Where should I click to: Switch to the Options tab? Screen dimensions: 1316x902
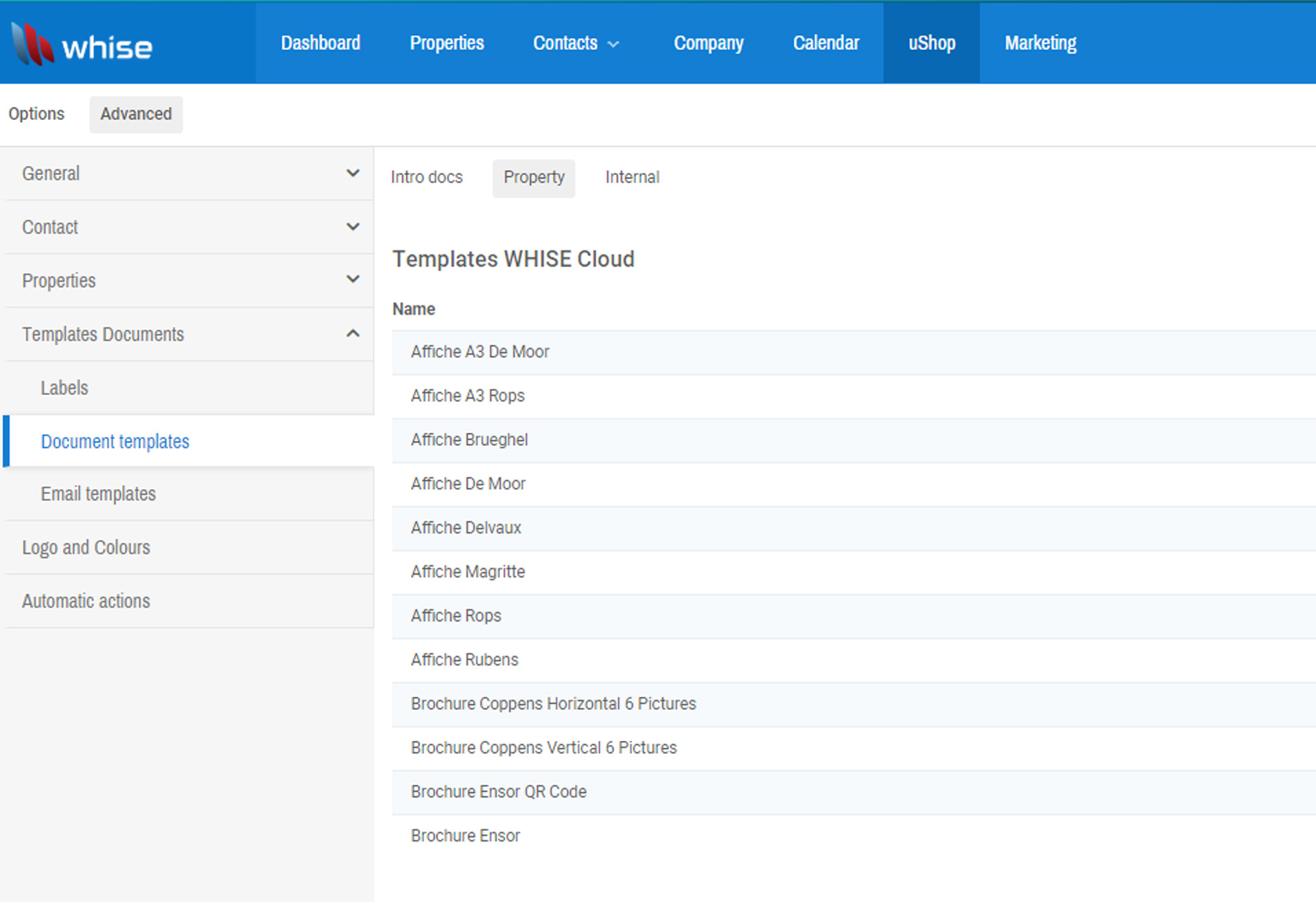(x=36, y=114)
